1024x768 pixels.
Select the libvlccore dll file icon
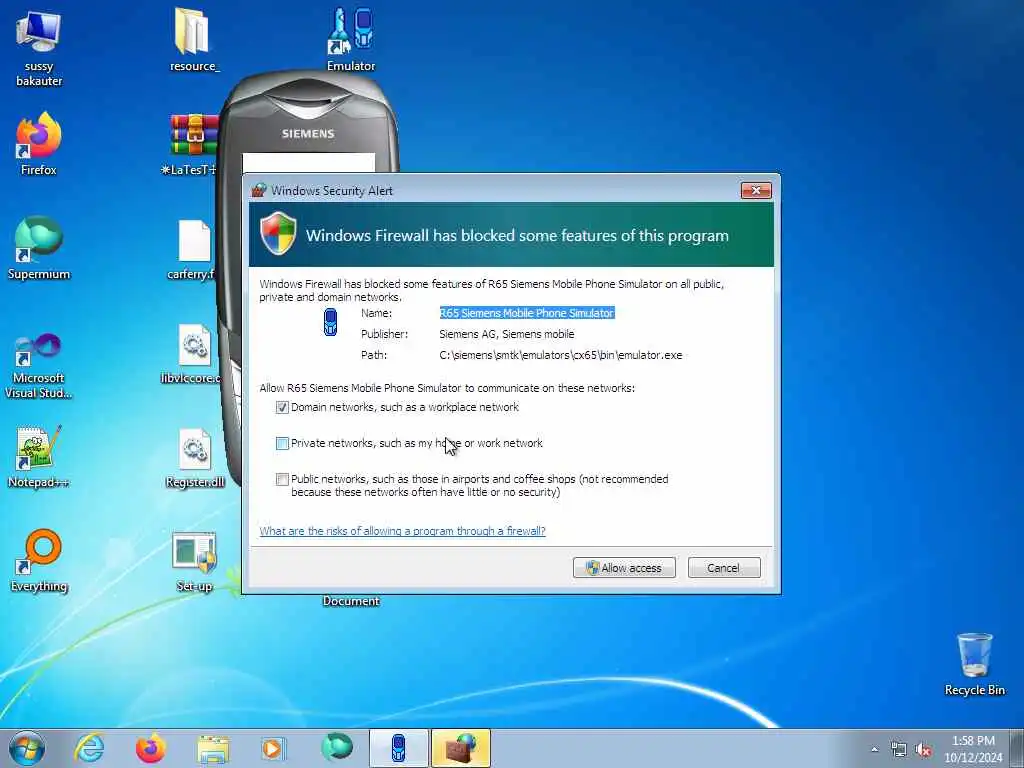click(x=190, y=353)
